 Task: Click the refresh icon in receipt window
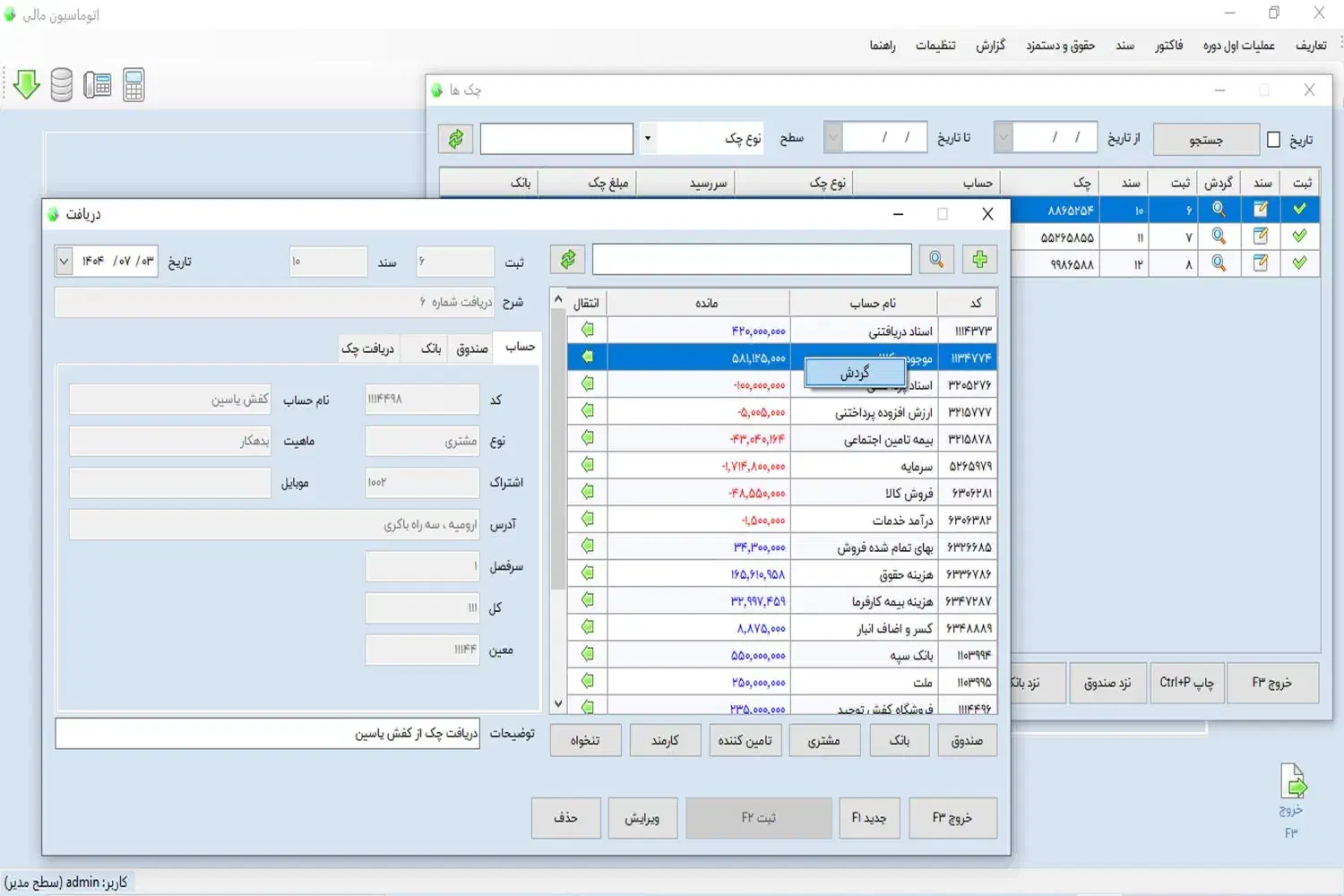(x=568, y=260)
